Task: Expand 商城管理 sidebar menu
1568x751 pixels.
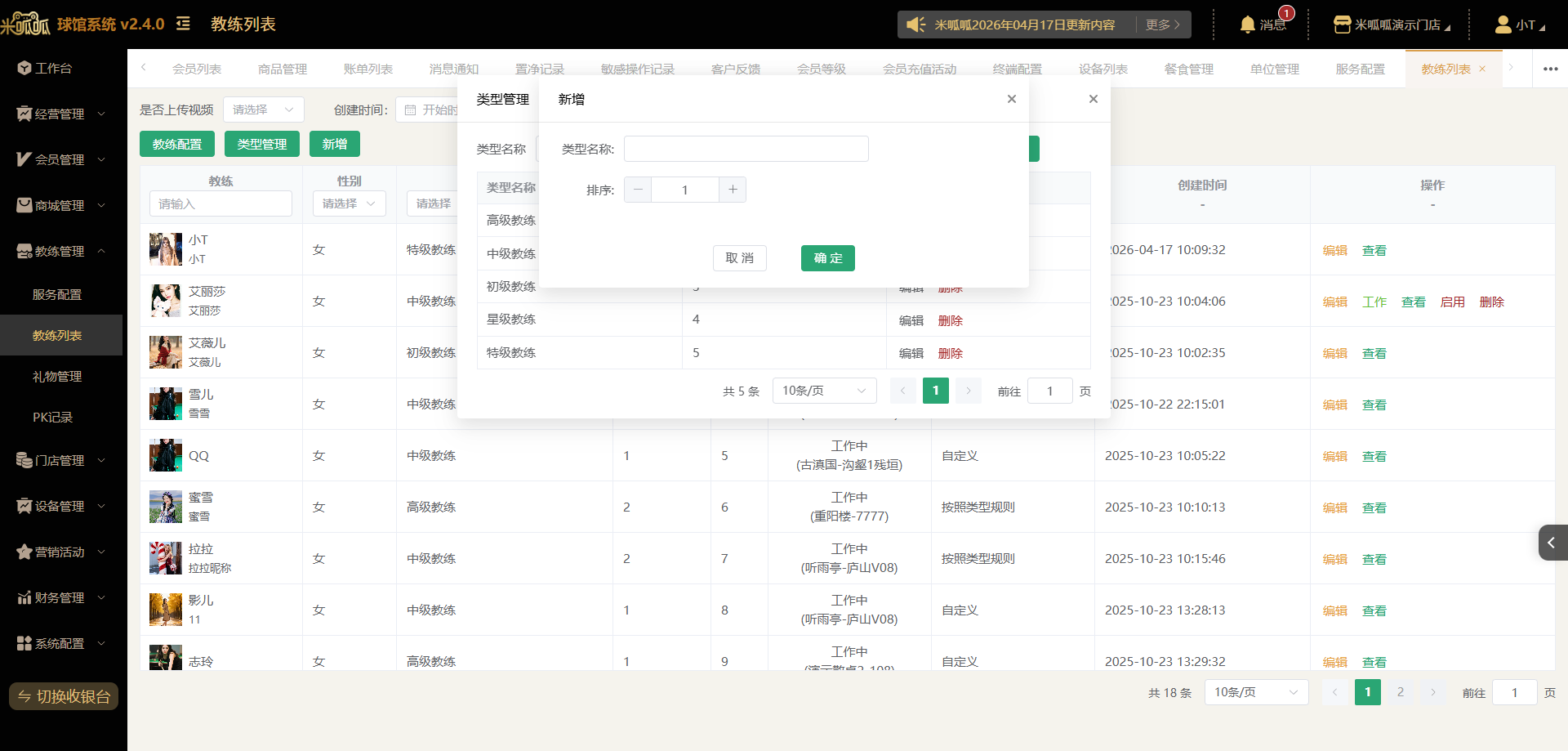Action: tap(61, 205)
